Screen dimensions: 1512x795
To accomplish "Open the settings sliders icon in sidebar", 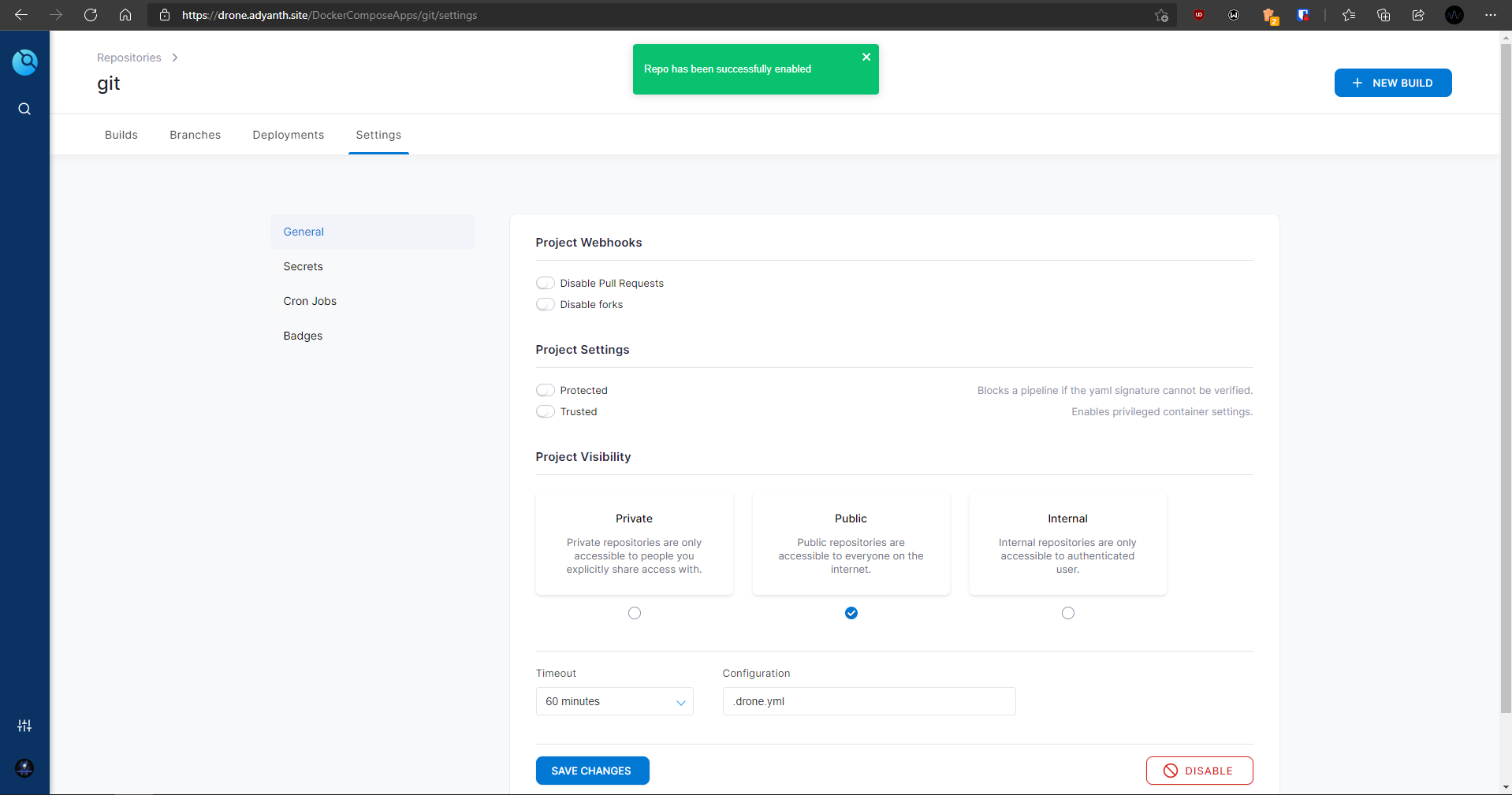I will 24,726.
